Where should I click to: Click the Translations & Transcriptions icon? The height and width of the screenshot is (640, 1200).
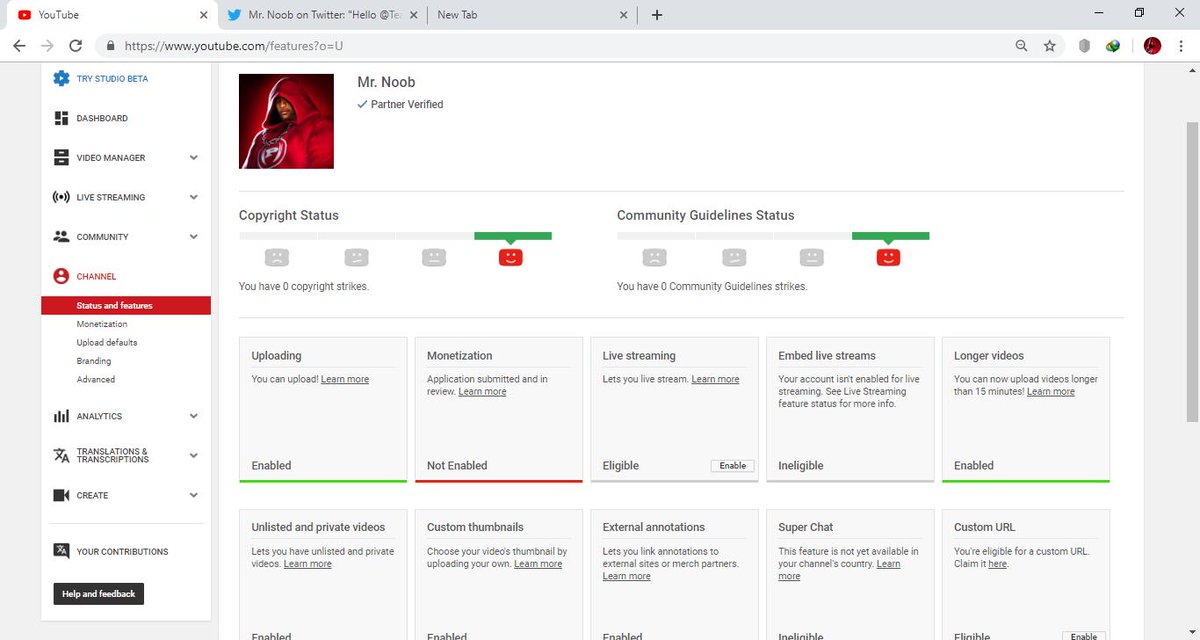(x=61, y=455)
